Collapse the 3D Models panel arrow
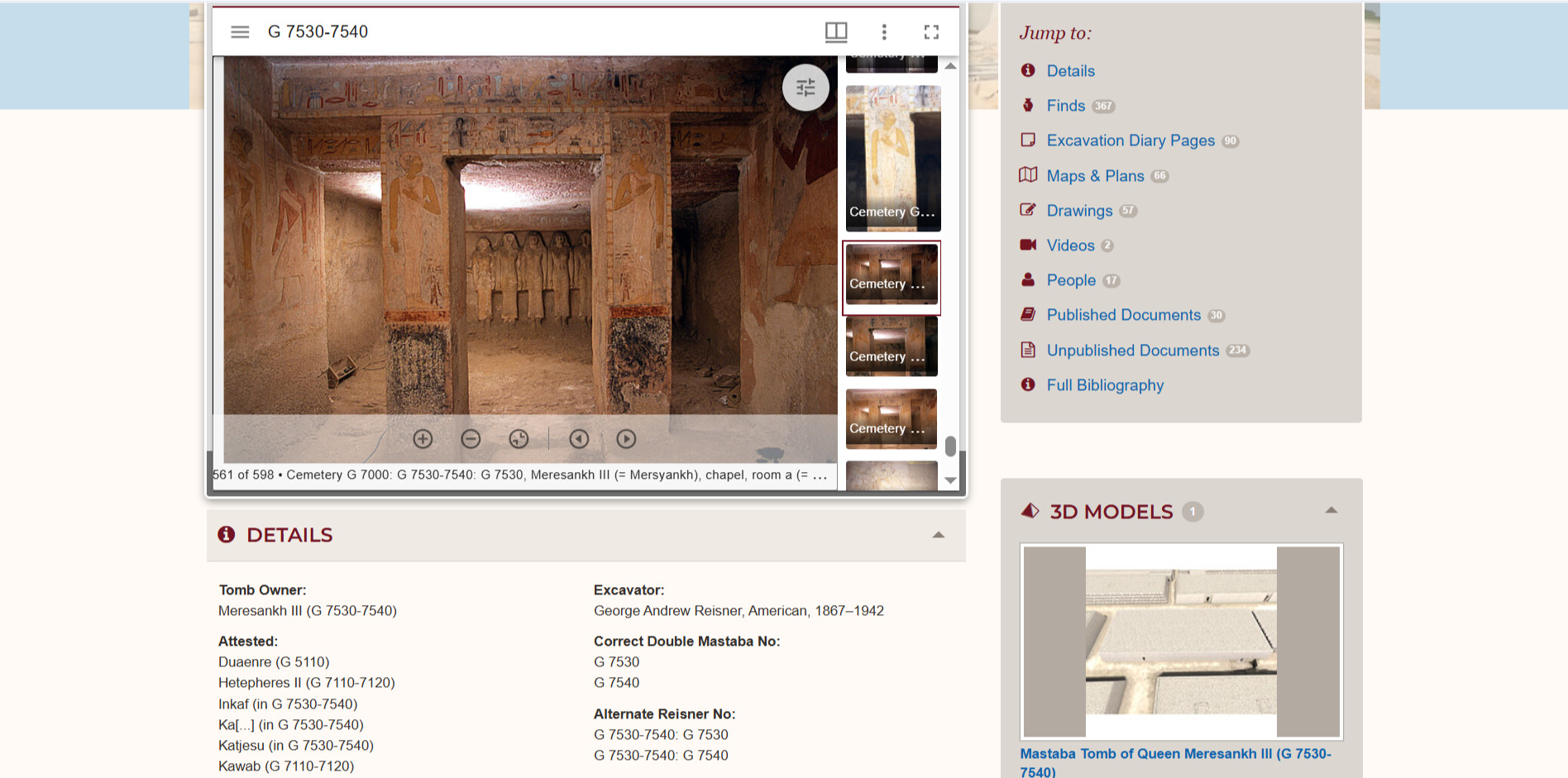The width and height of the screenshot is (1568, 778). coord(1331,510)
